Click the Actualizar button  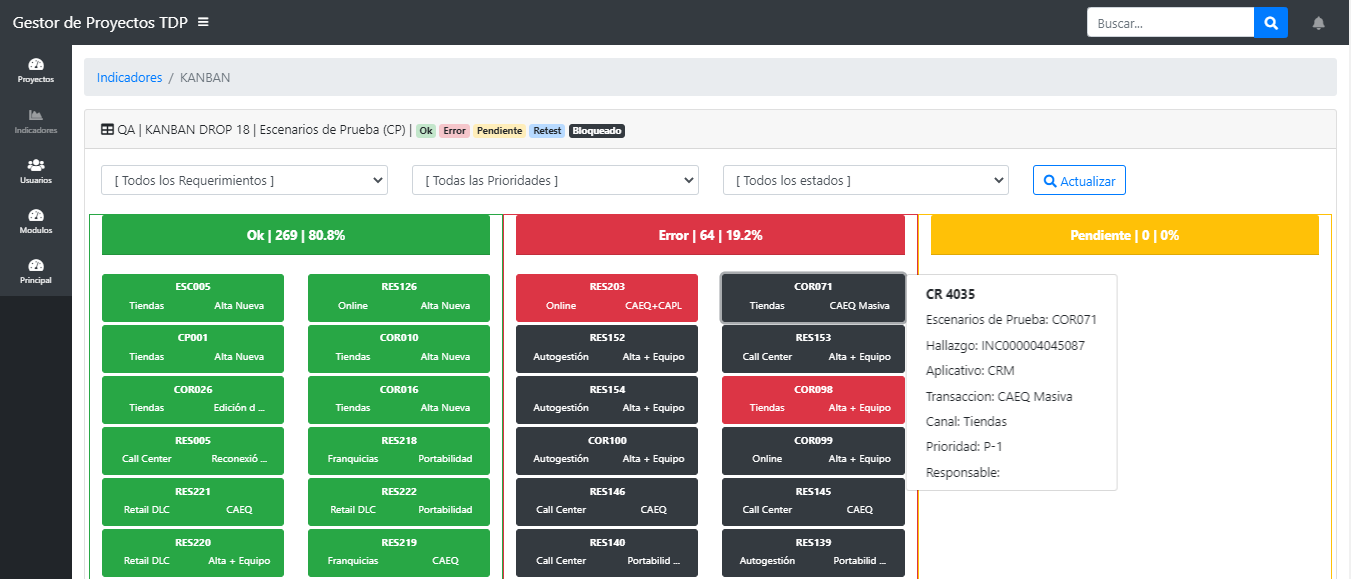1079,181
